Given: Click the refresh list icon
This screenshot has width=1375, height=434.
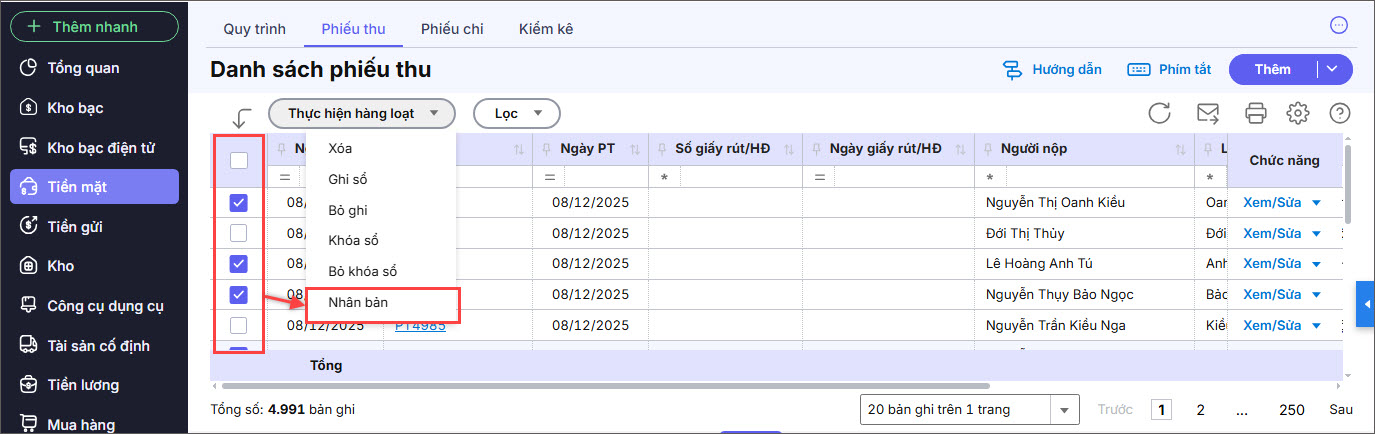Looking at the screenshot, I should [1160, 113].
